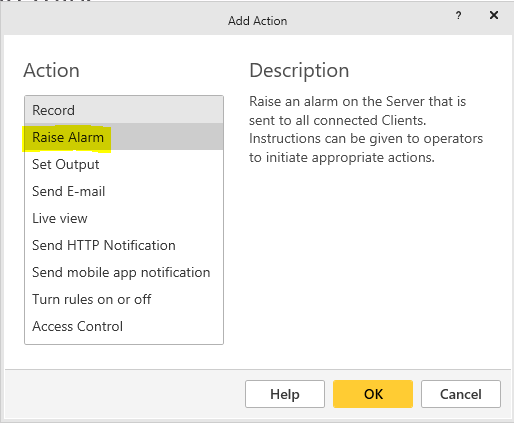
Task: Select the highlighted Raise Alarm action
Action: click(x=124, y=137)
